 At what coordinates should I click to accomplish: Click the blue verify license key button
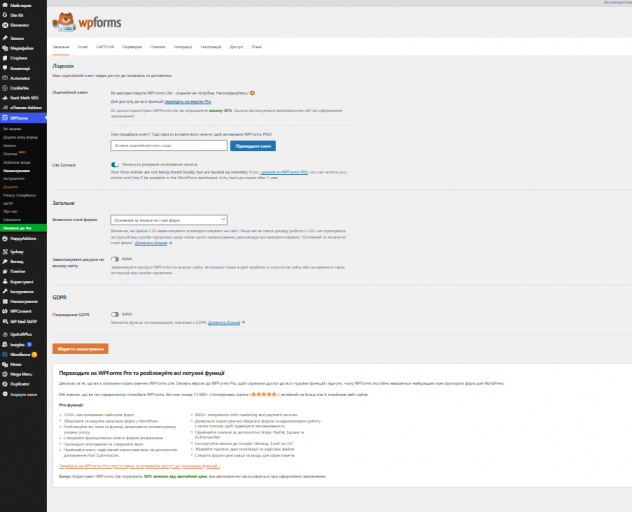[253, 146]
